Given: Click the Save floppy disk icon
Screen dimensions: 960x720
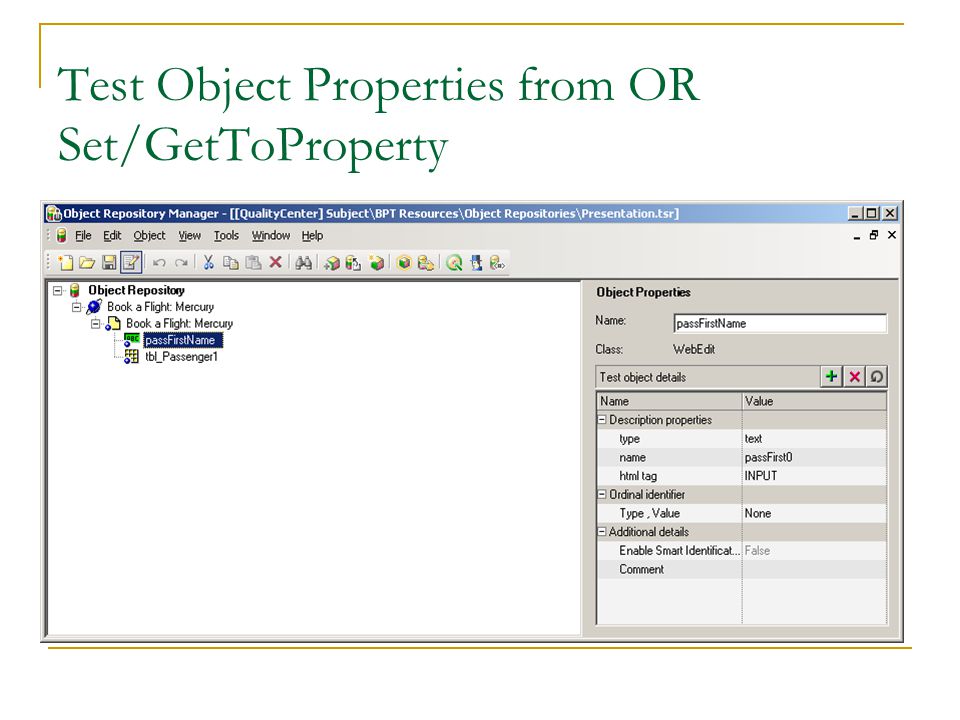Looking at the screenshot, I should [109, 263].
